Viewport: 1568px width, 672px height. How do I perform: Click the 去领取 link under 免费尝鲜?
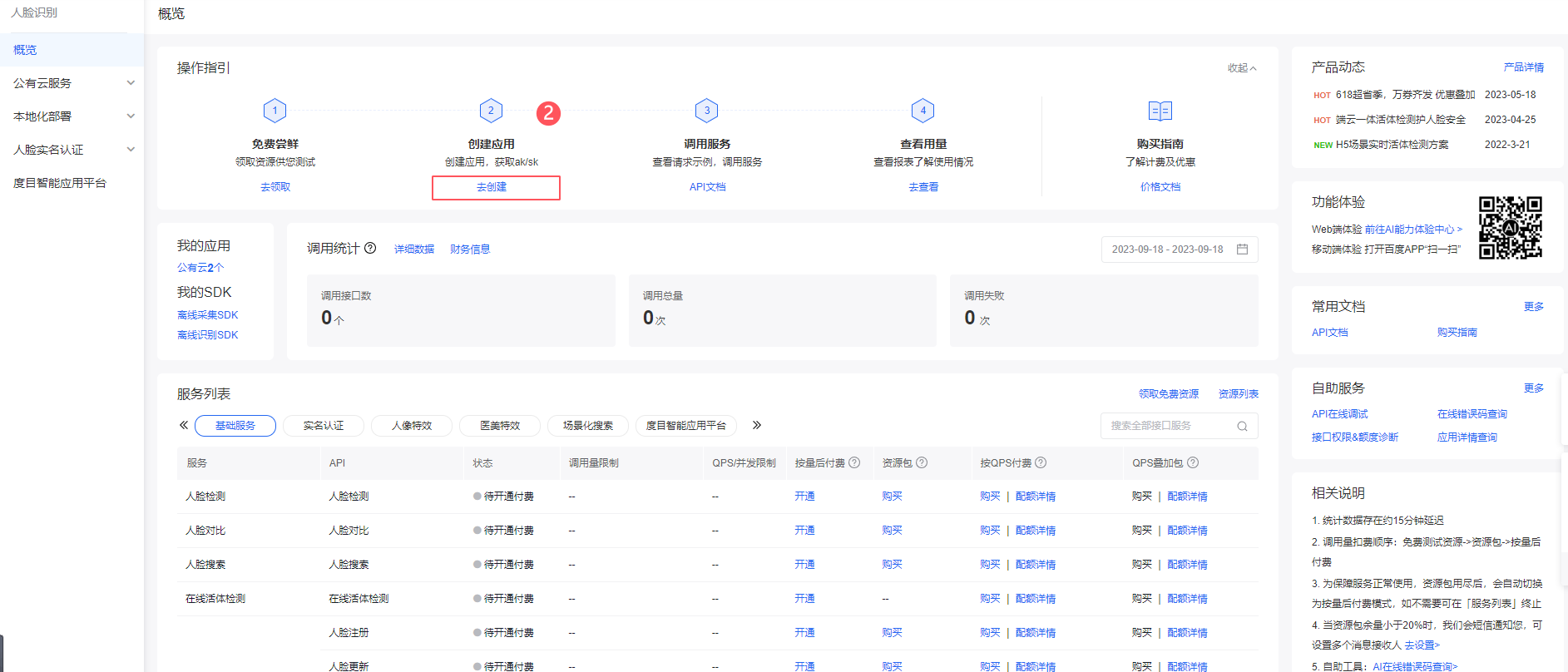pos(275,187)
